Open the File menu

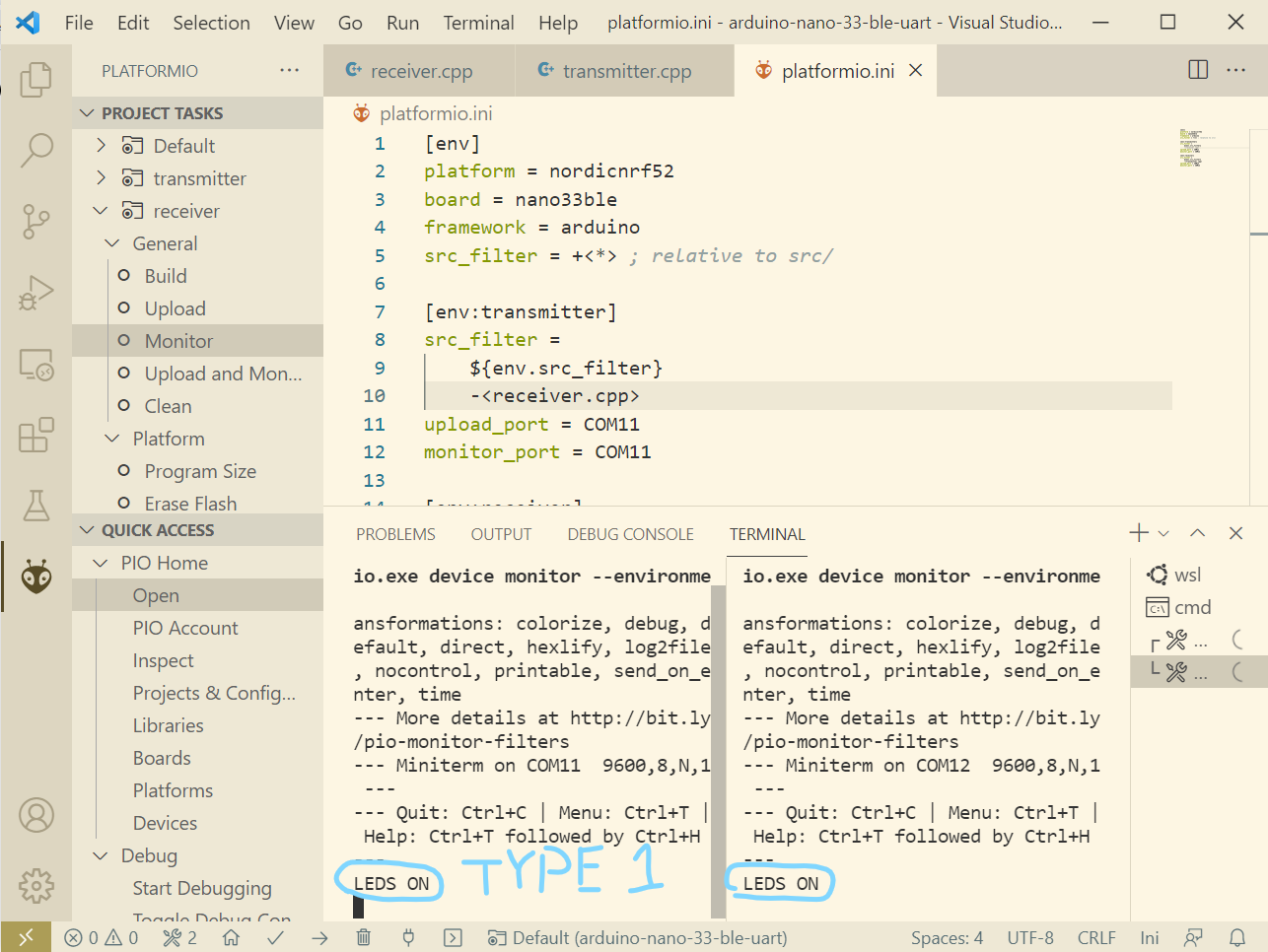[x=79, y=23]
